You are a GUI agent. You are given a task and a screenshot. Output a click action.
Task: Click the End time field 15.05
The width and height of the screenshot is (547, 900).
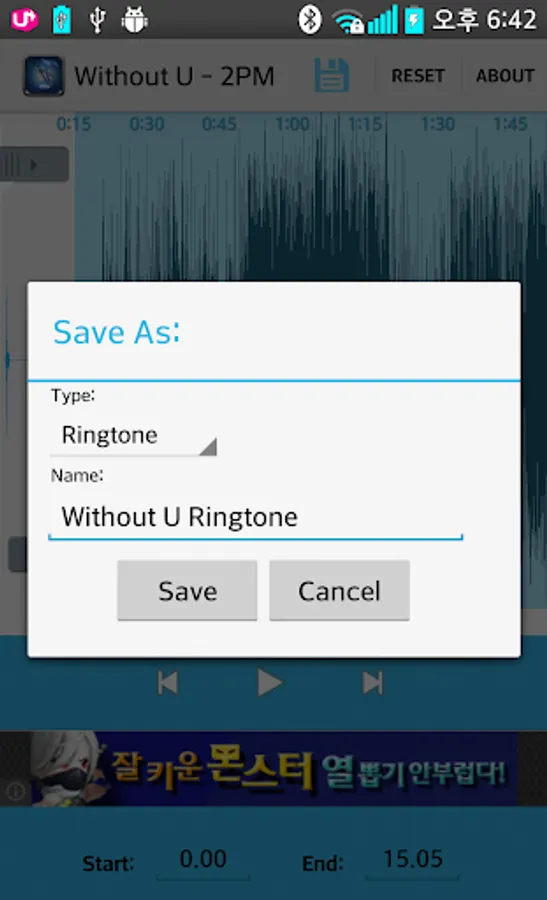412,860
